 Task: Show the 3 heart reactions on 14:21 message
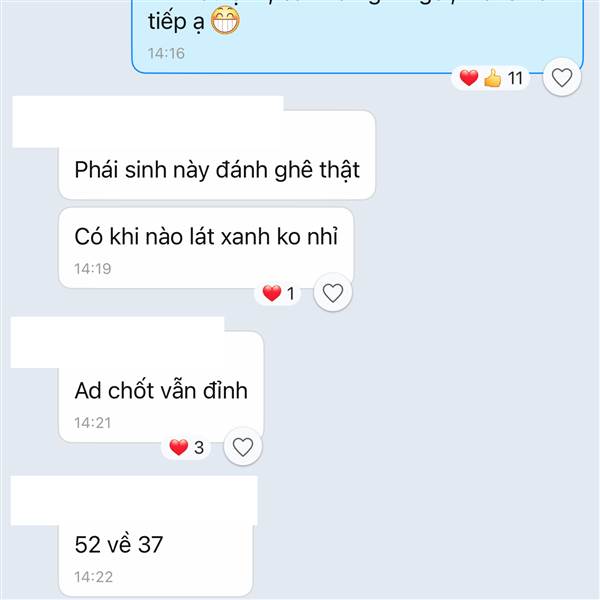coord(186,447)
